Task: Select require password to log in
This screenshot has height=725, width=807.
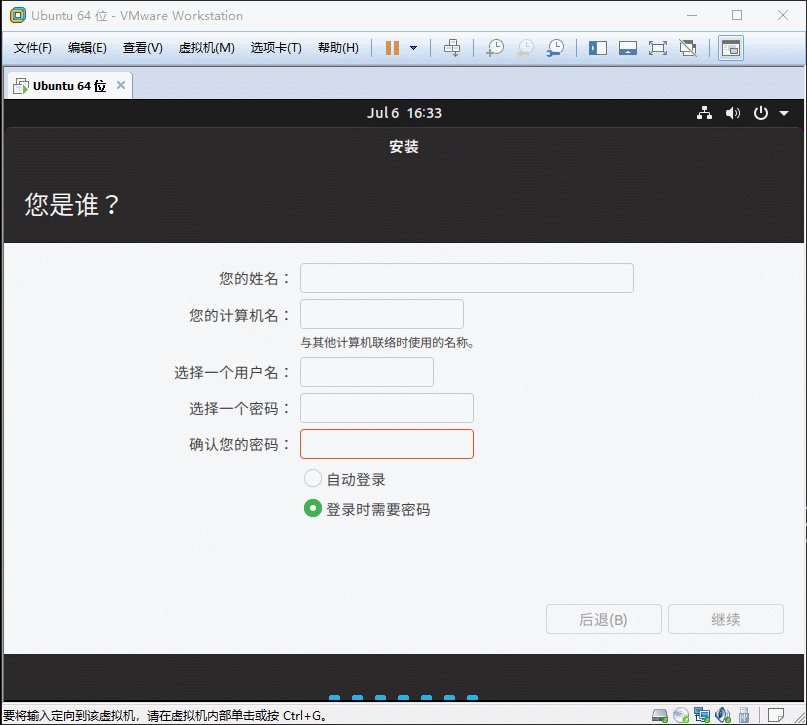Action: pos(313,509)
